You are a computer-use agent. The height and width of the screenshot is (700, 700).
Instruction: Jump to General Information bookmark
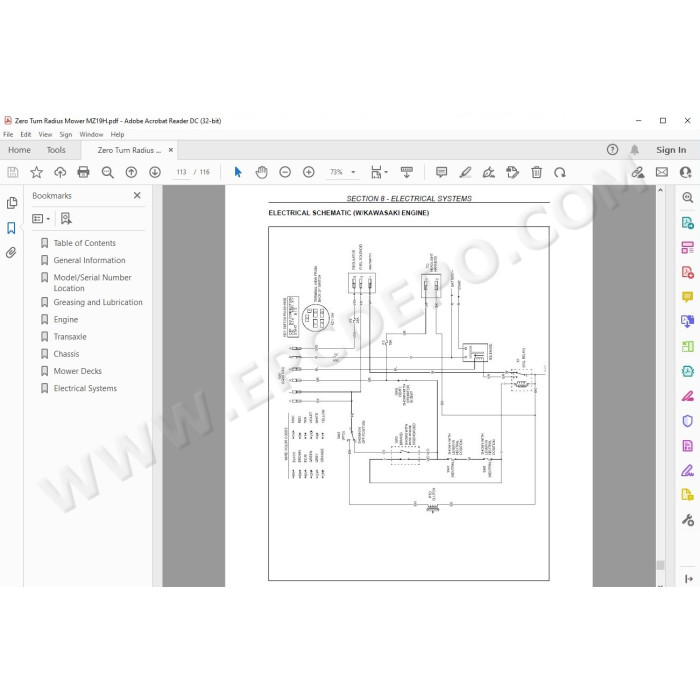point(89,260)
